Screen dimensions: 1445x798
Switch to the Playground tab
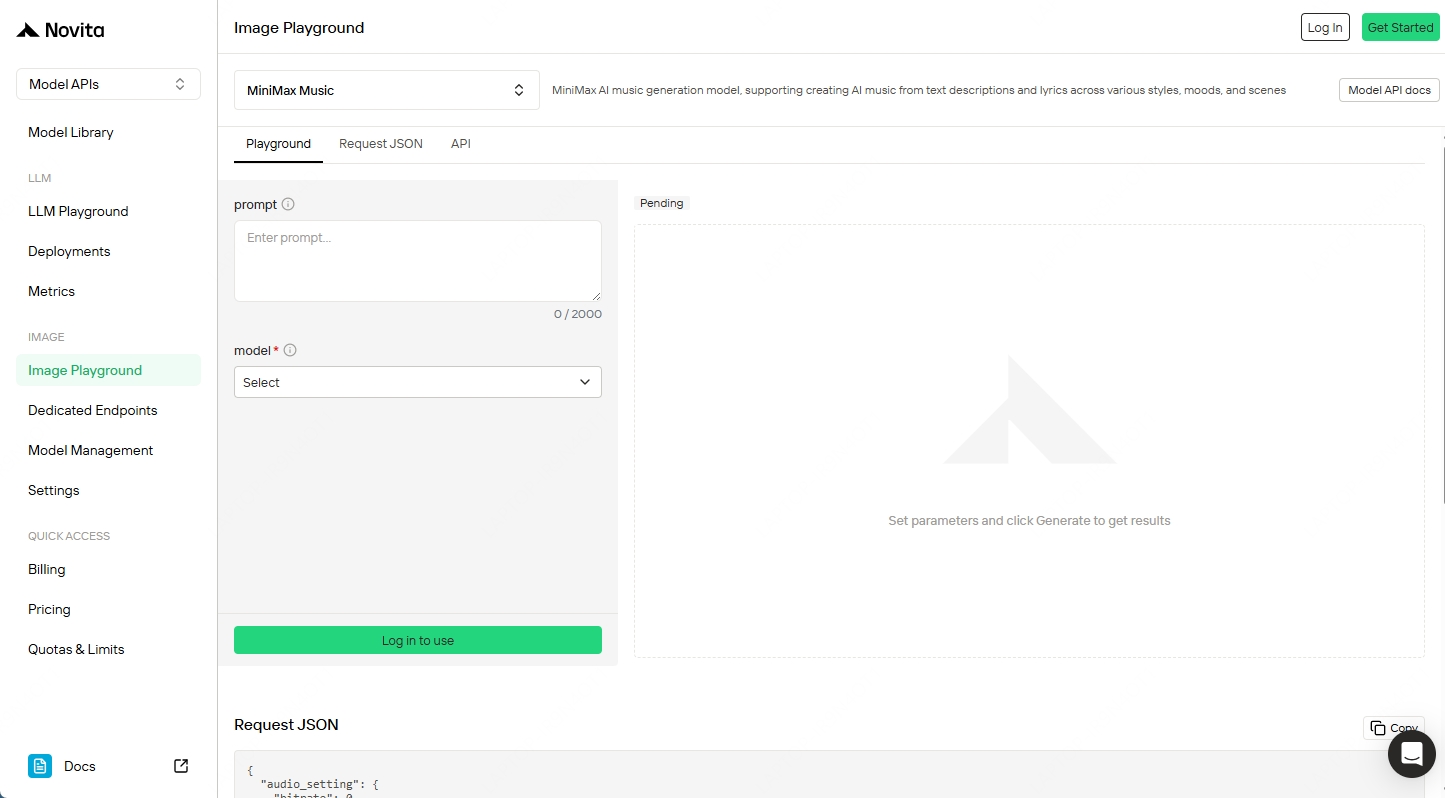click(x=278, y=144)
